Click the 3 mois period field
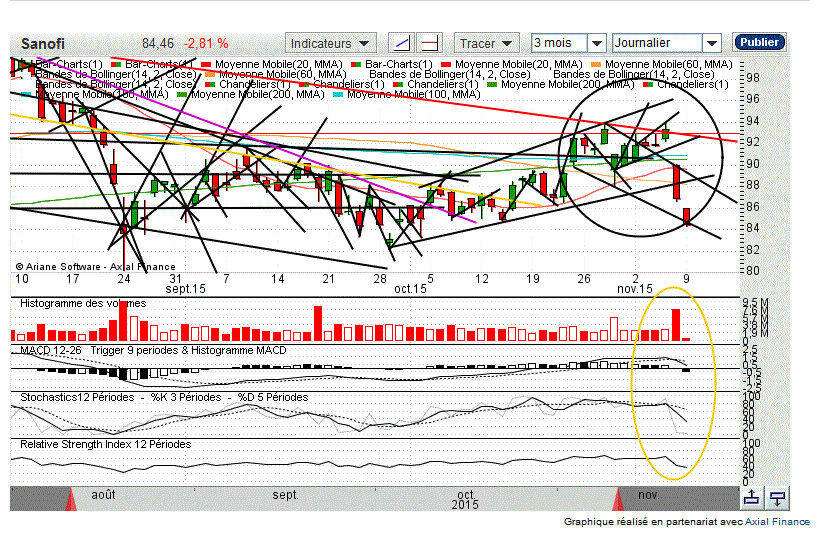 (x=559, y=43)
